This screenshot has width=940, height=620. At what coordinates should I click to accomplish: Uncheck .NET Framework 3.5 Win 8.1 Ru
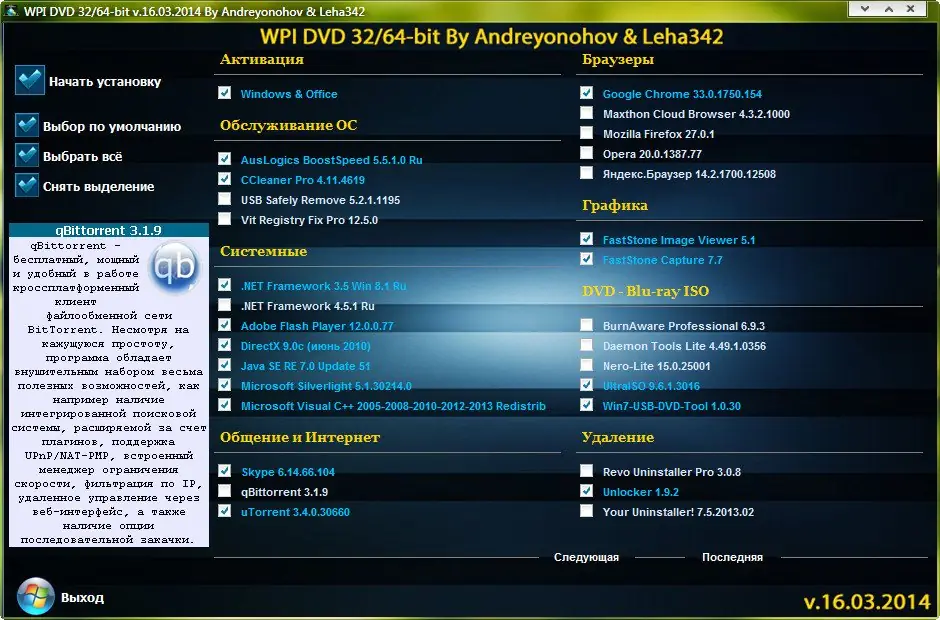tap(225, 285)
